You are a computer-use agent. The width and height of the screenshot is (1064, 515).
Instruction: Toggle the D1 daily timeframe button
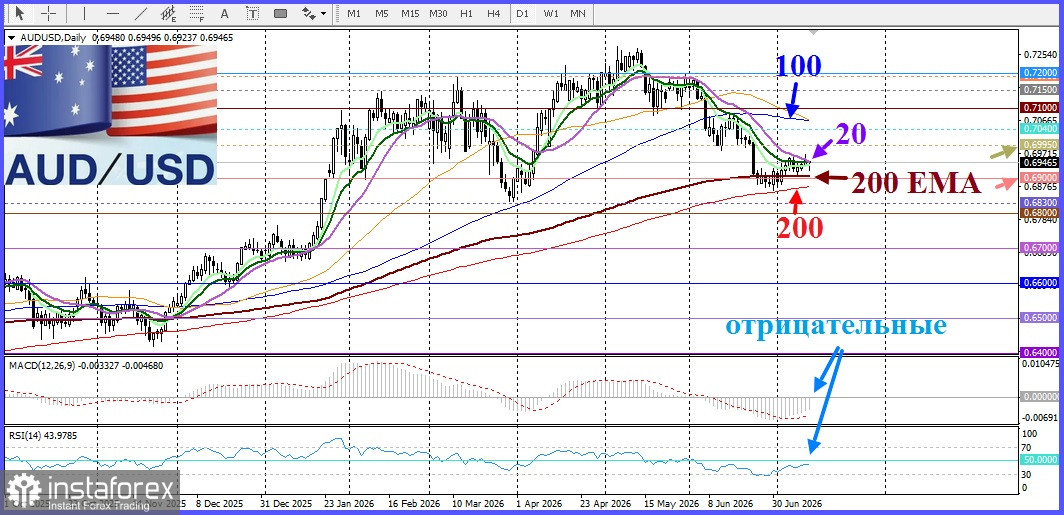click(x=522, y=13)
